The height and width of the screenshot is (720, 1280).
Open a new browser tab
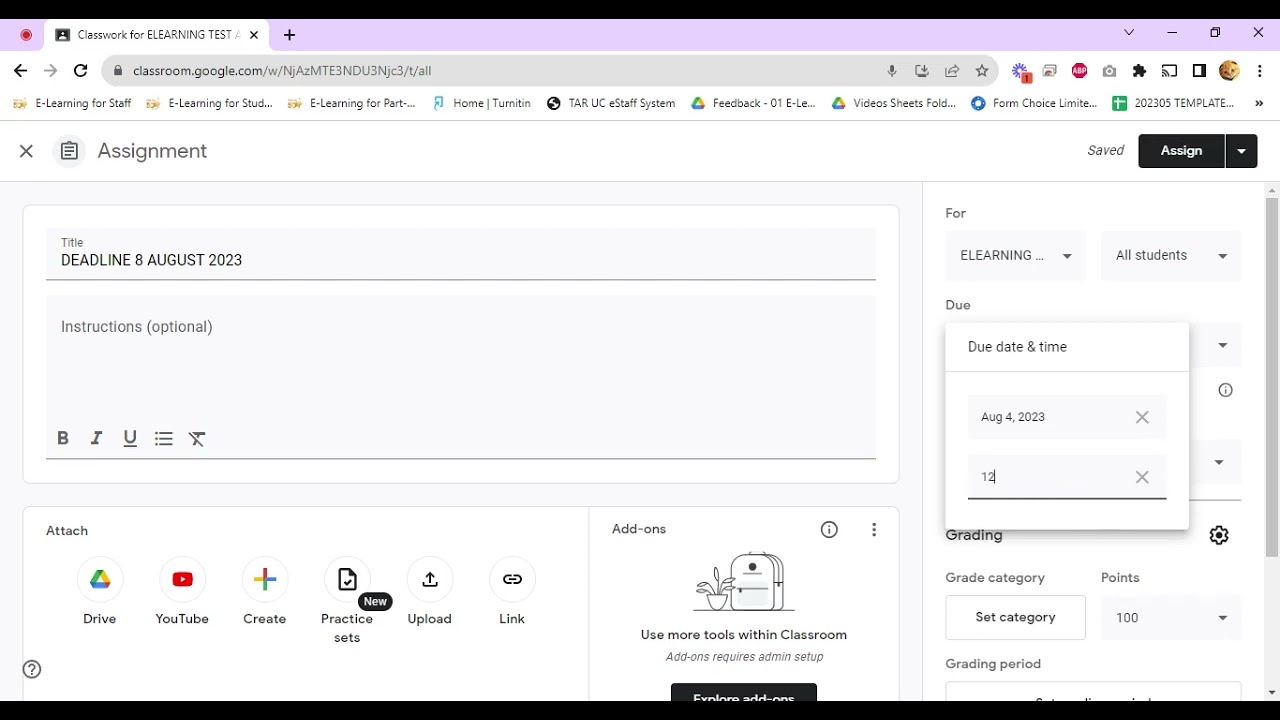click(289, 35)
